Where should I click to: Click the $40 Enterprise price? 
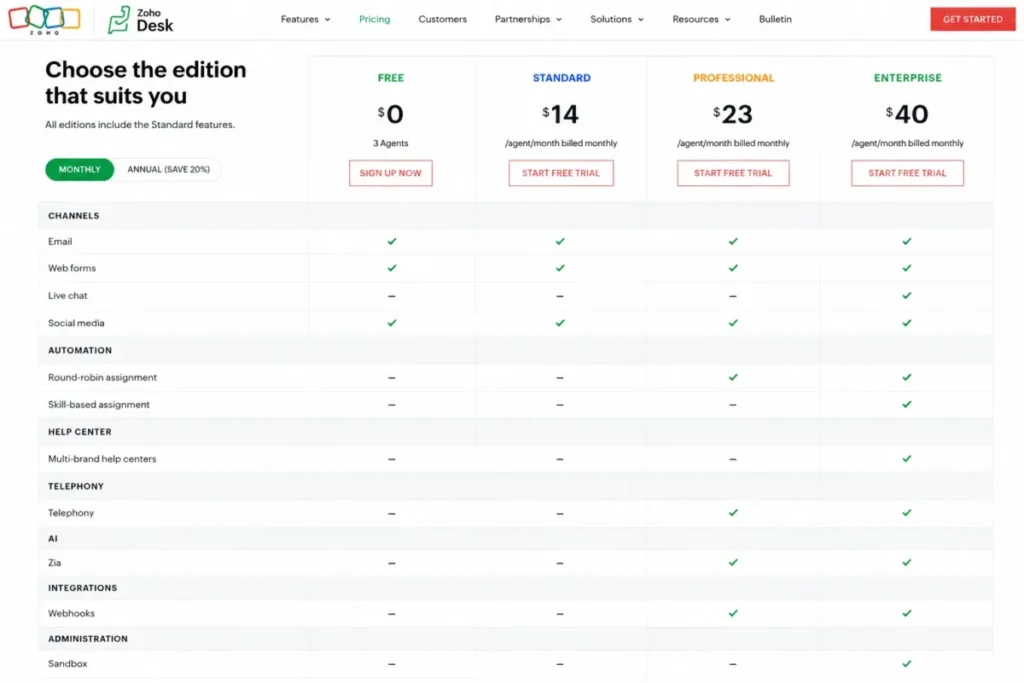click(907, 115)
